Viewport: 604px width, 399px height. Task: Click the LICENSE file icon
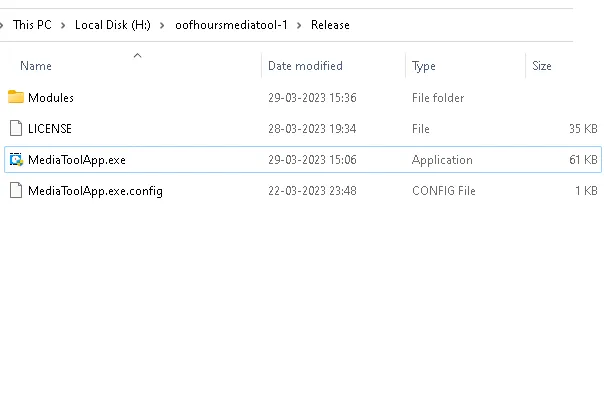(16, 128)
